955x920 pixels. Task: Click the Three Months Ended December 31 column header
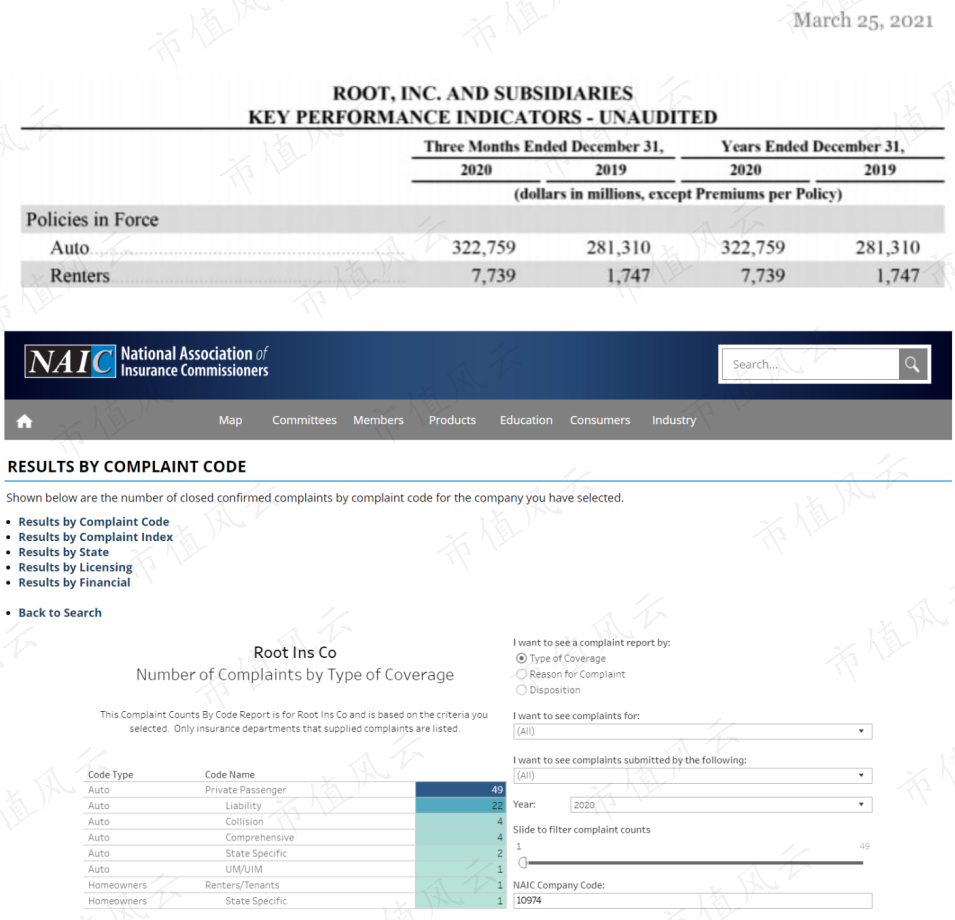(x=543, y=146)
